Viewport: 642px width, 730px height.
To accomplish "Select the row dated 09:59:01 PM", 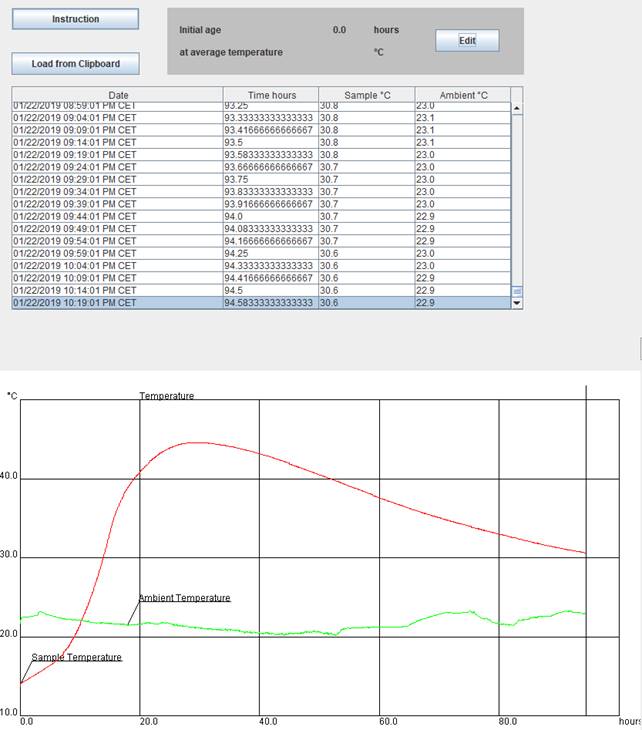I will (118, 253).
